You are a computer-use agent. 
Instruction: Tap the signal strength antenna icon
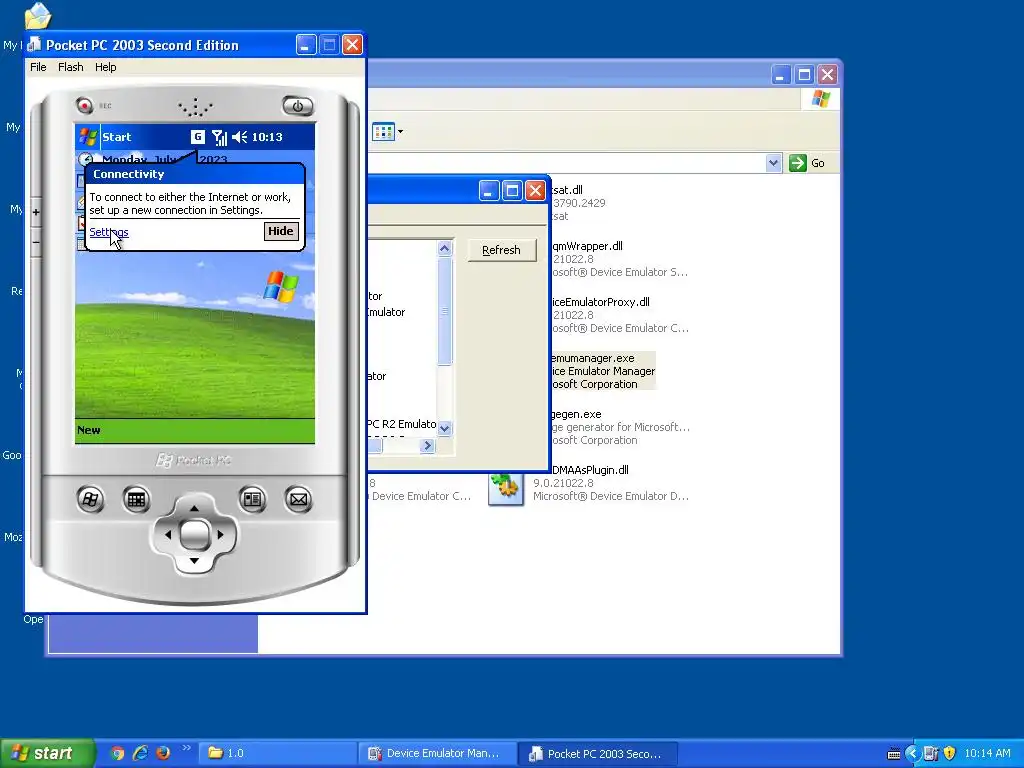220,137
